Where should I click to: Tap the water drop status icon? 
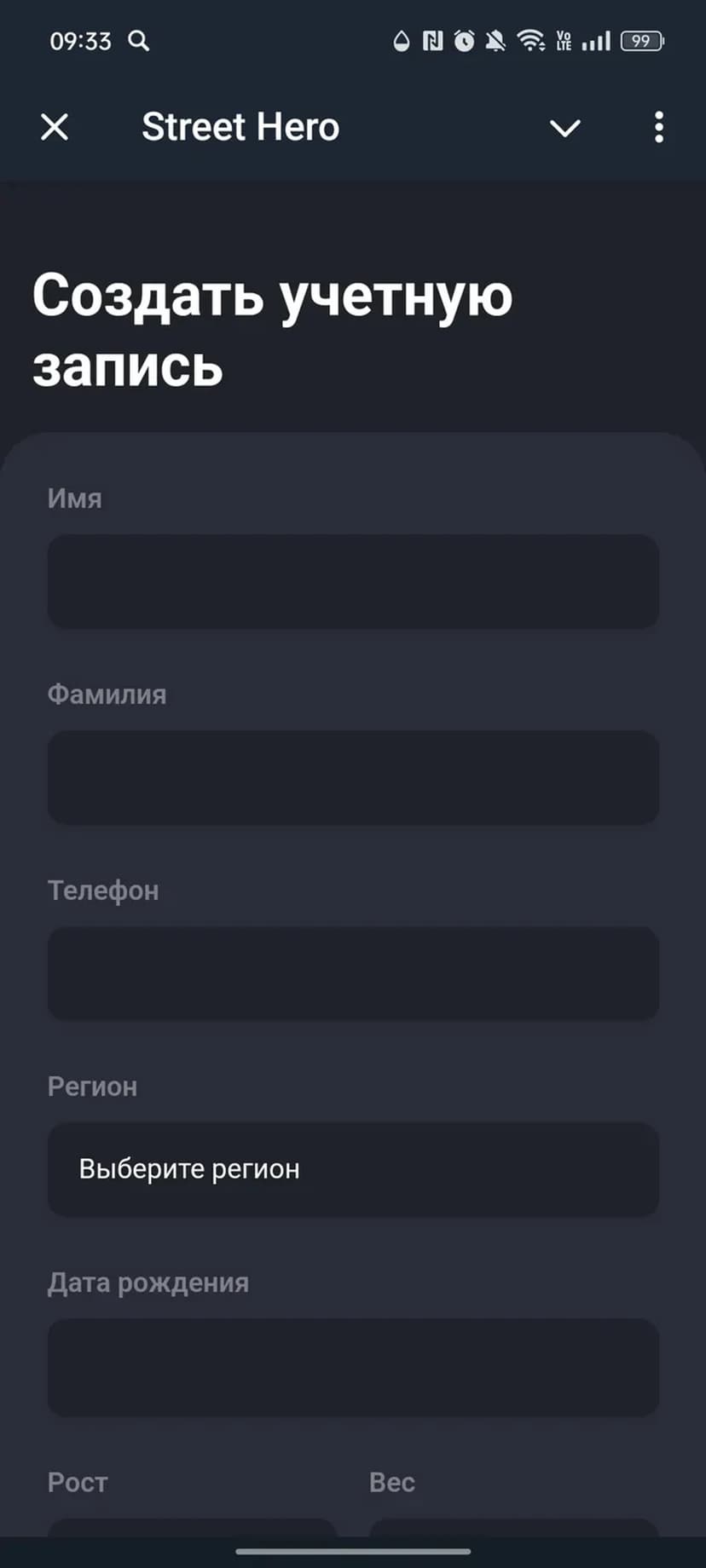click(402, 41)
